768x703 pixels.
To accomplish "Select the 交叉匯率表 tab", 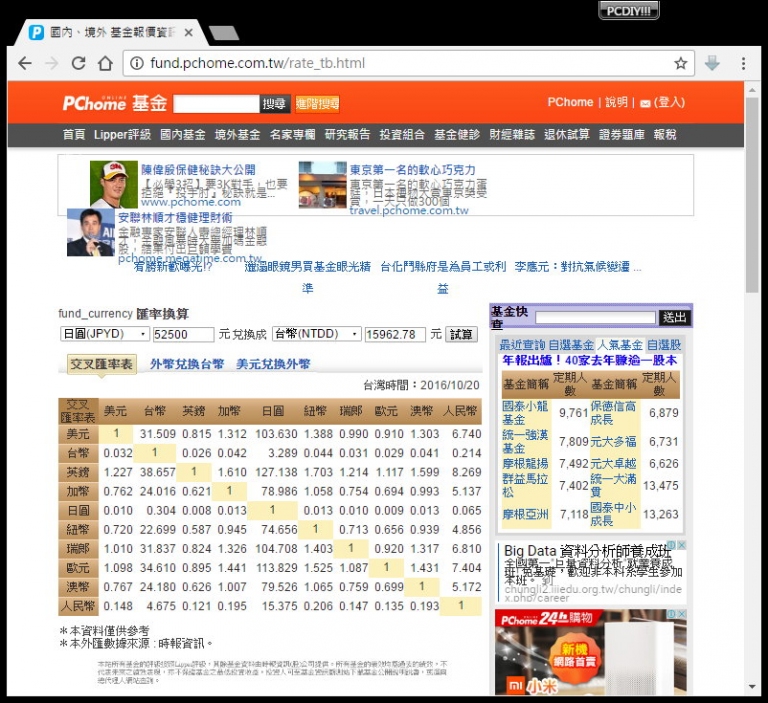I will point(101,364).
